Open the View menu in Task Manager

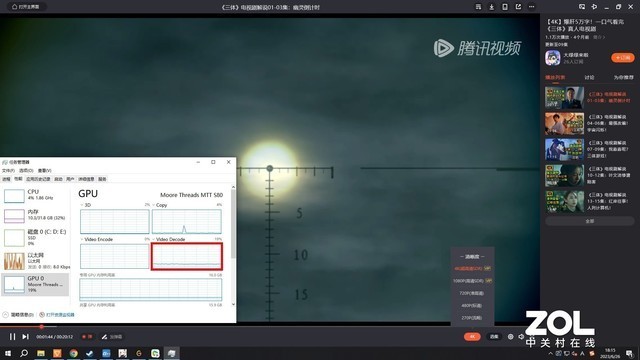44,171
